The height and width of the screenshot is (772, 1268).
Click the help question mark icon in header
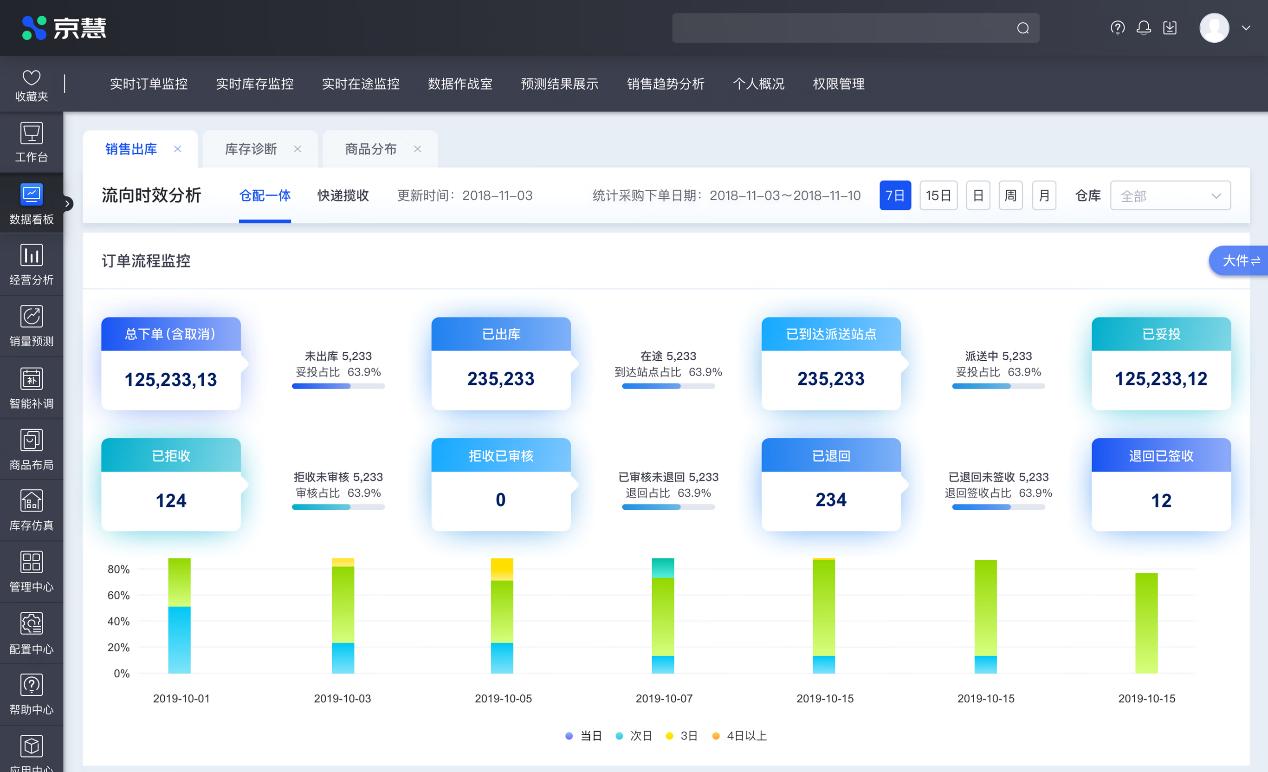coord(1118,28)
